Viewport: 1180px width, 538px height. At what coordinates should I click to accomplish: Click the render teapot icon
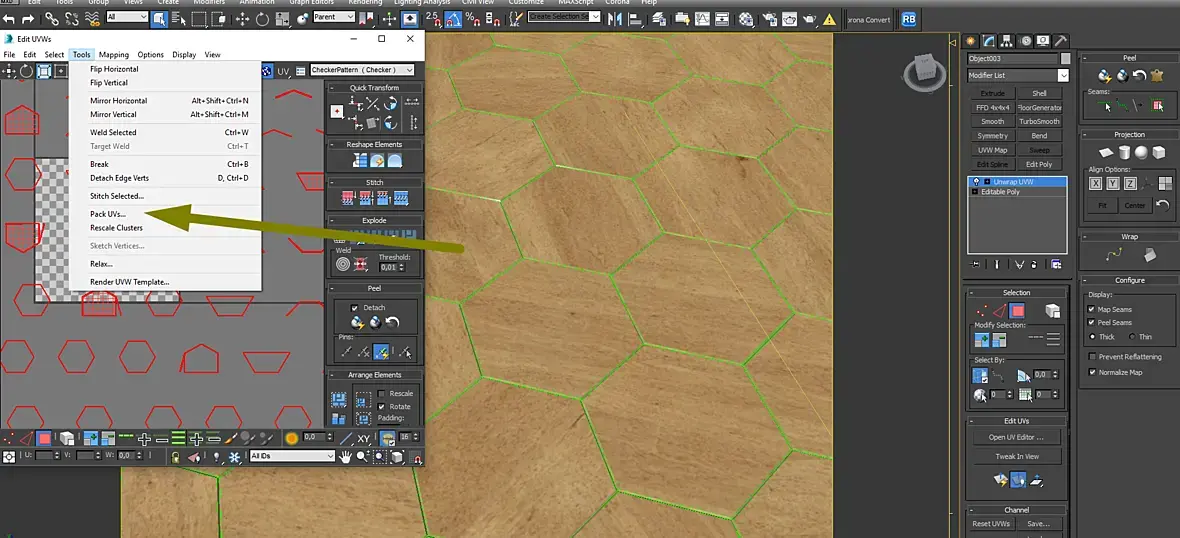point(810,18)
